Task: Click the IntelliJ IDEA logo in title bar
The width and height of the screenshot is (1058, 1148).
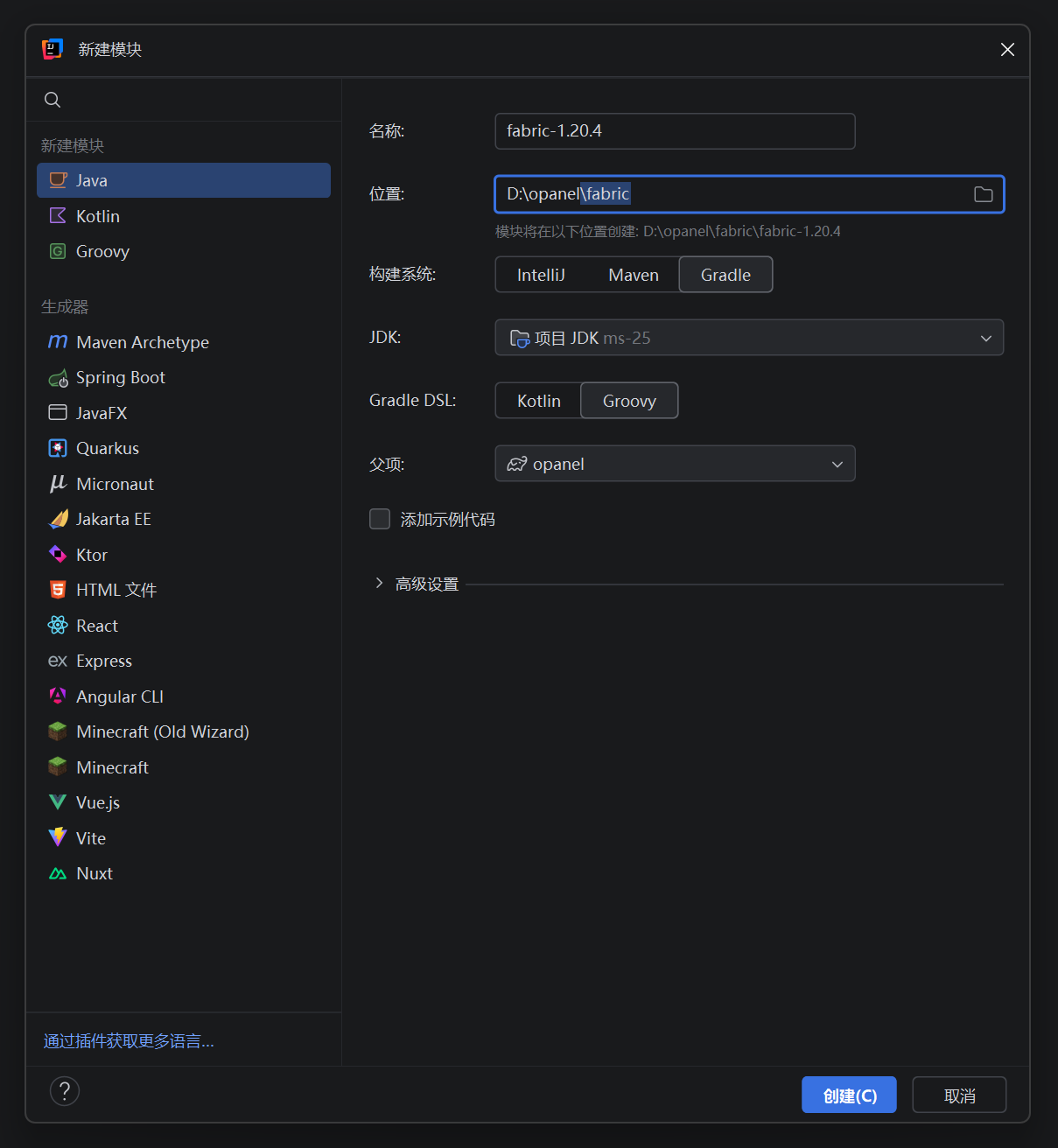Action: (53, 49)
